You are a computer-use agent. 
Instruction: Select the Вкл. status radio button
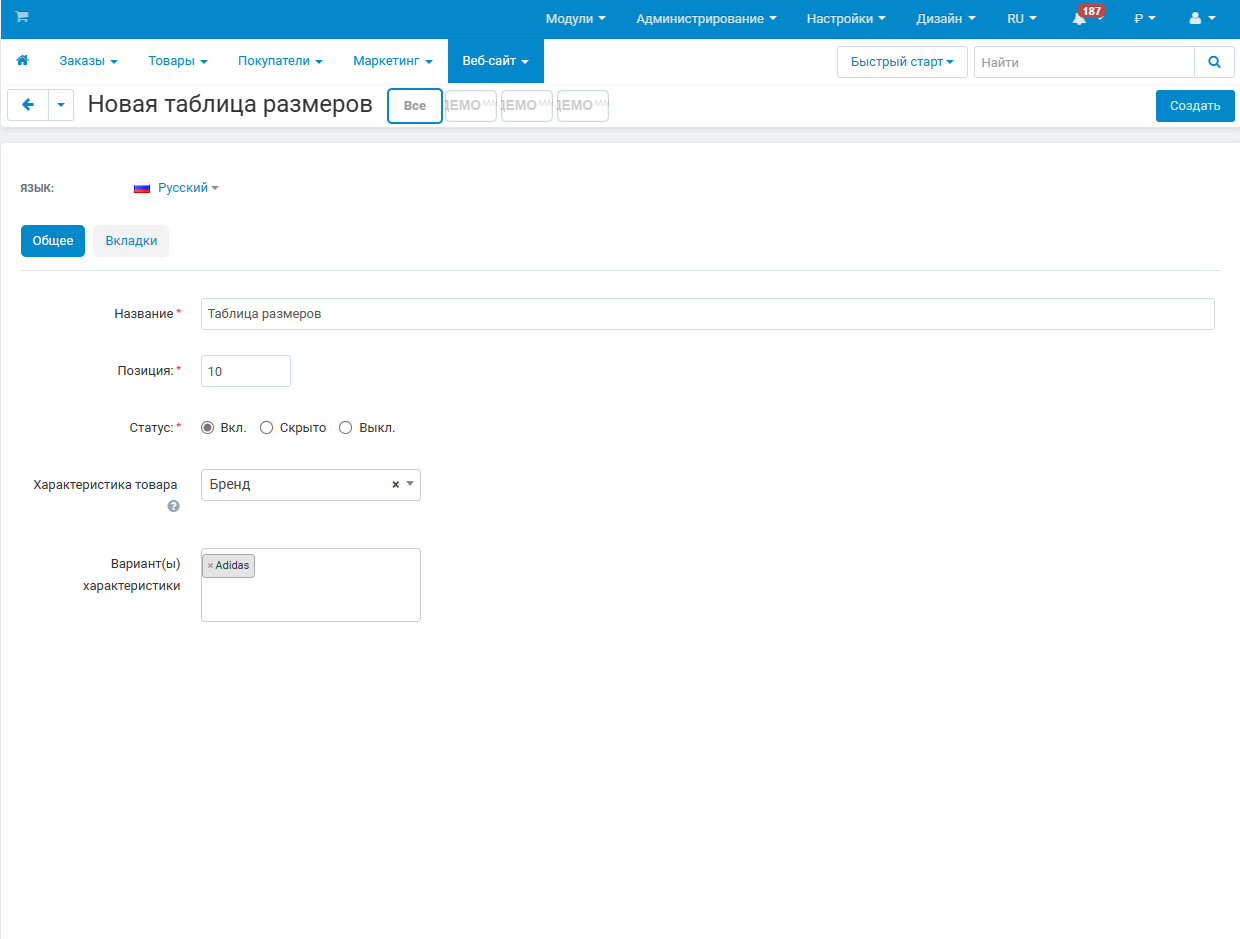point(208,428)
